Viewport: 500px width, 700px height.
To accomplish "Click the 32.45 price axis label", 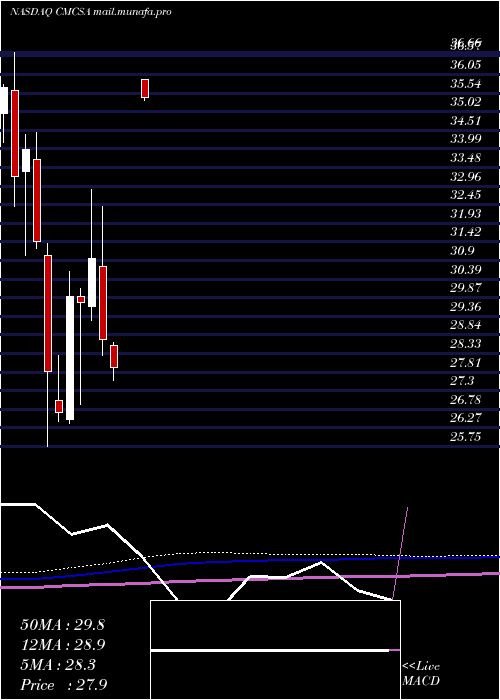I will 465,195.
